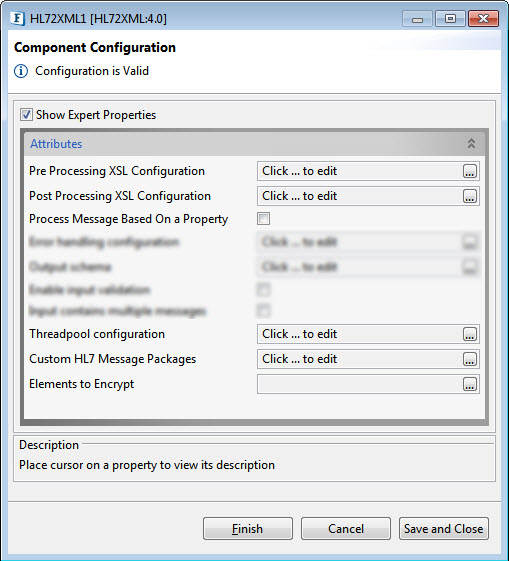Click ellipsis for Custom HL7 Message Packages
The width and height of the screenshot is (509, 561).
tap(470, 359)
